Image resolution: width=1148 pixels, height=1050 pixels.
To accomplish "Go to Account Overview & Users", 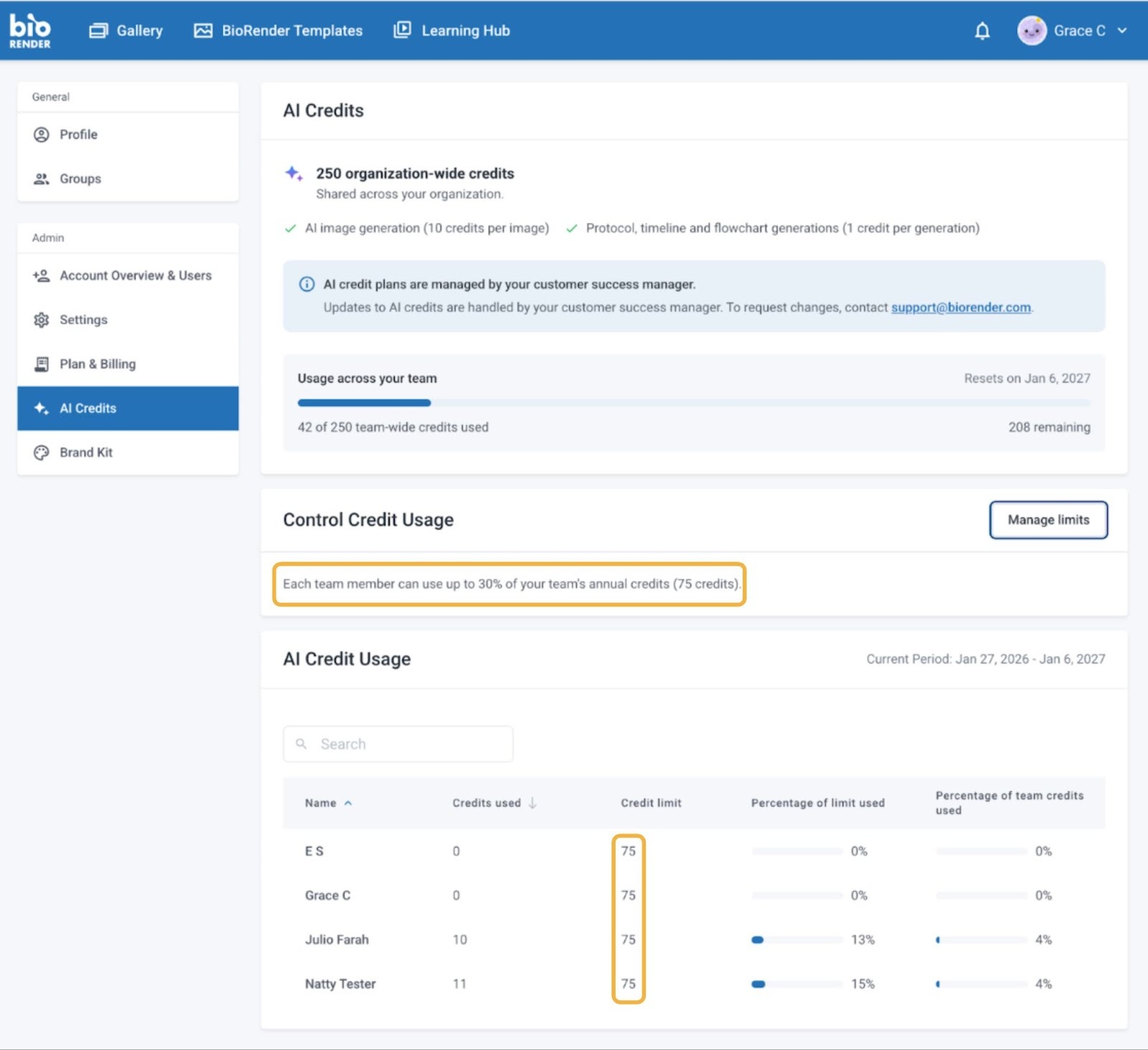I will [x=128, y=276].
